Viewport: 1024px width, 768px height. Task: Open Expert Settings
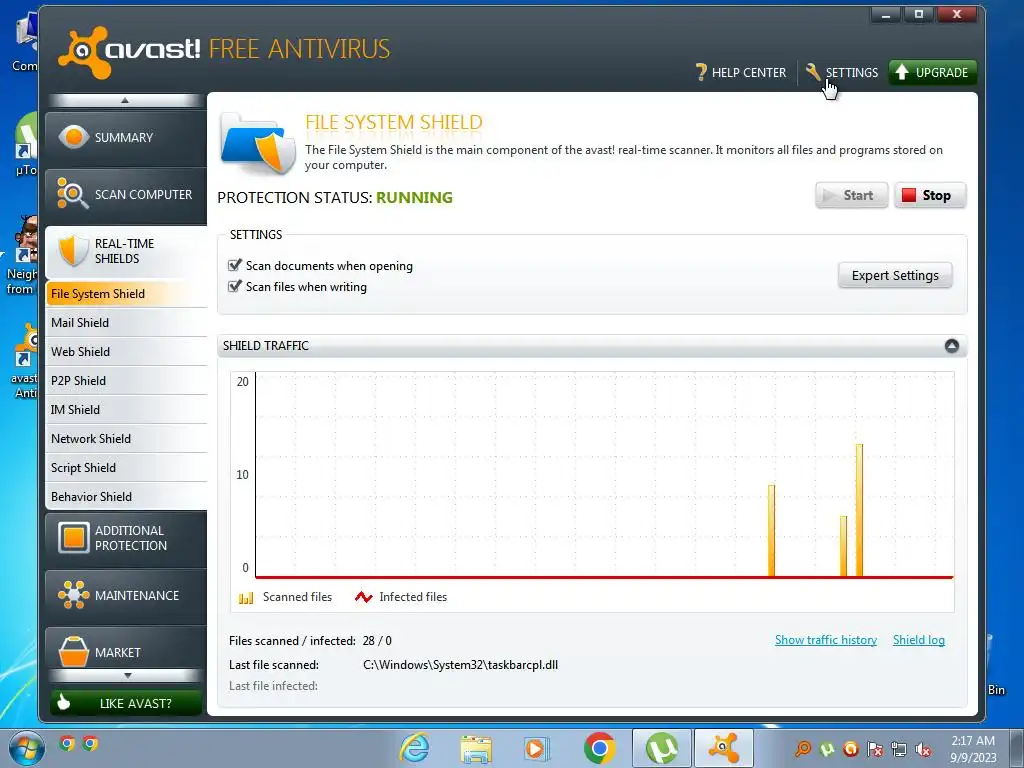(895, 276)
